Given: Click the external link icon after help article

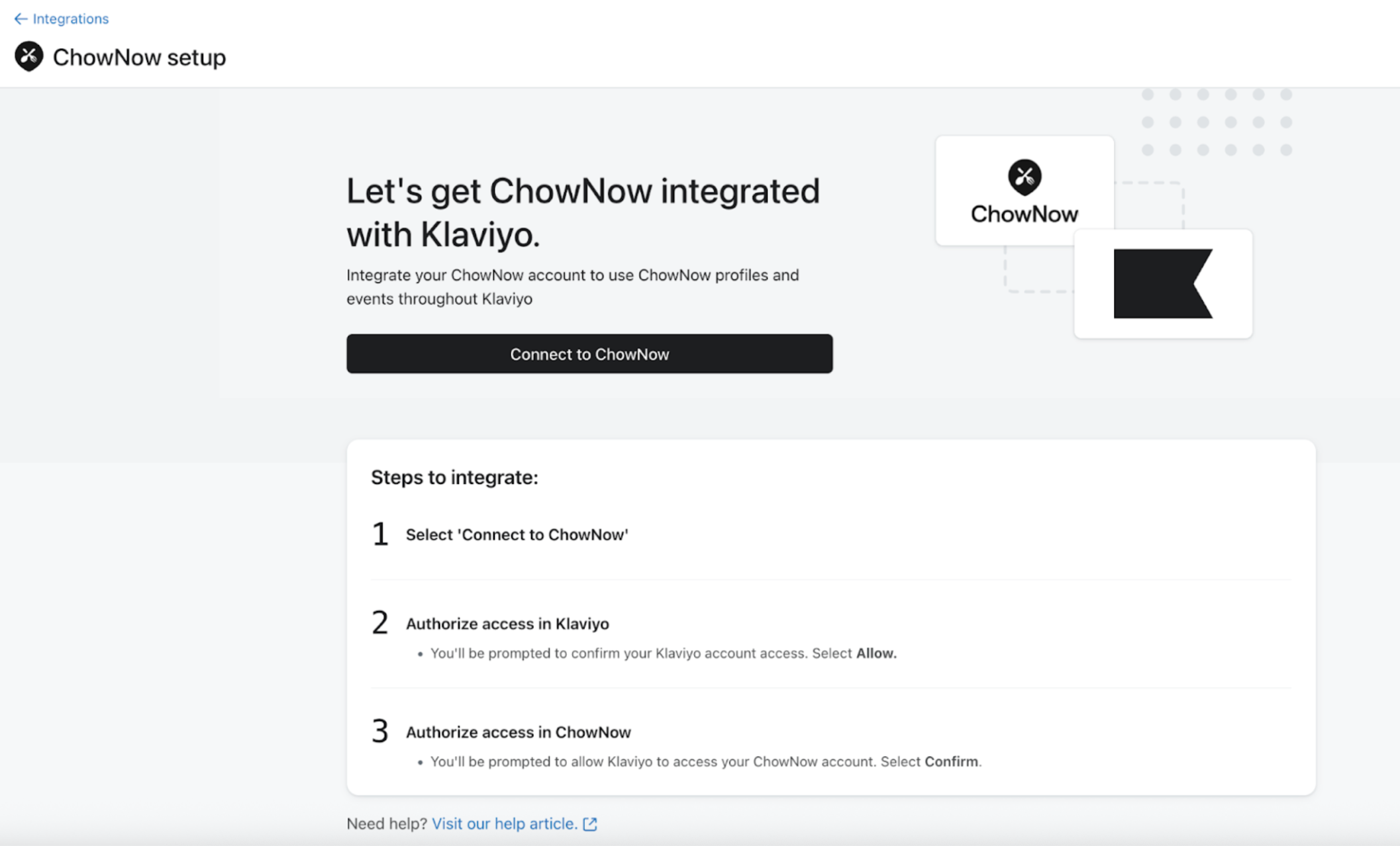Looking at the screenshot, I should click(590, 824).
